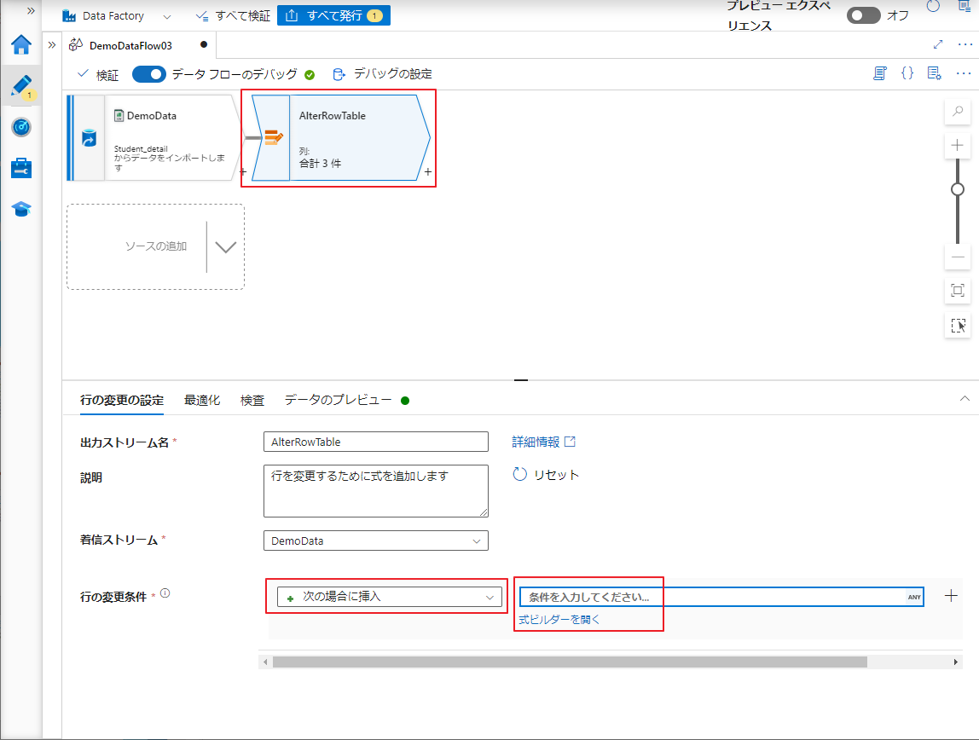The height and width of the screenshot is (740, 979).
Task: Click the multi-select lasso icon
Action: coord(957,325)
